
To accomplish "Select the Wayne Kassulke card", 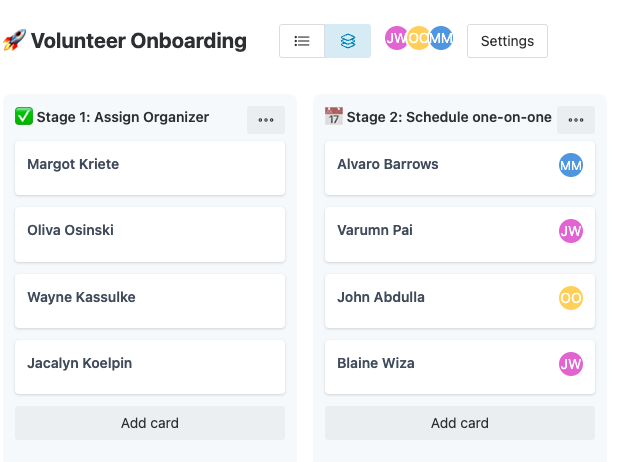I will pos(150,300).
